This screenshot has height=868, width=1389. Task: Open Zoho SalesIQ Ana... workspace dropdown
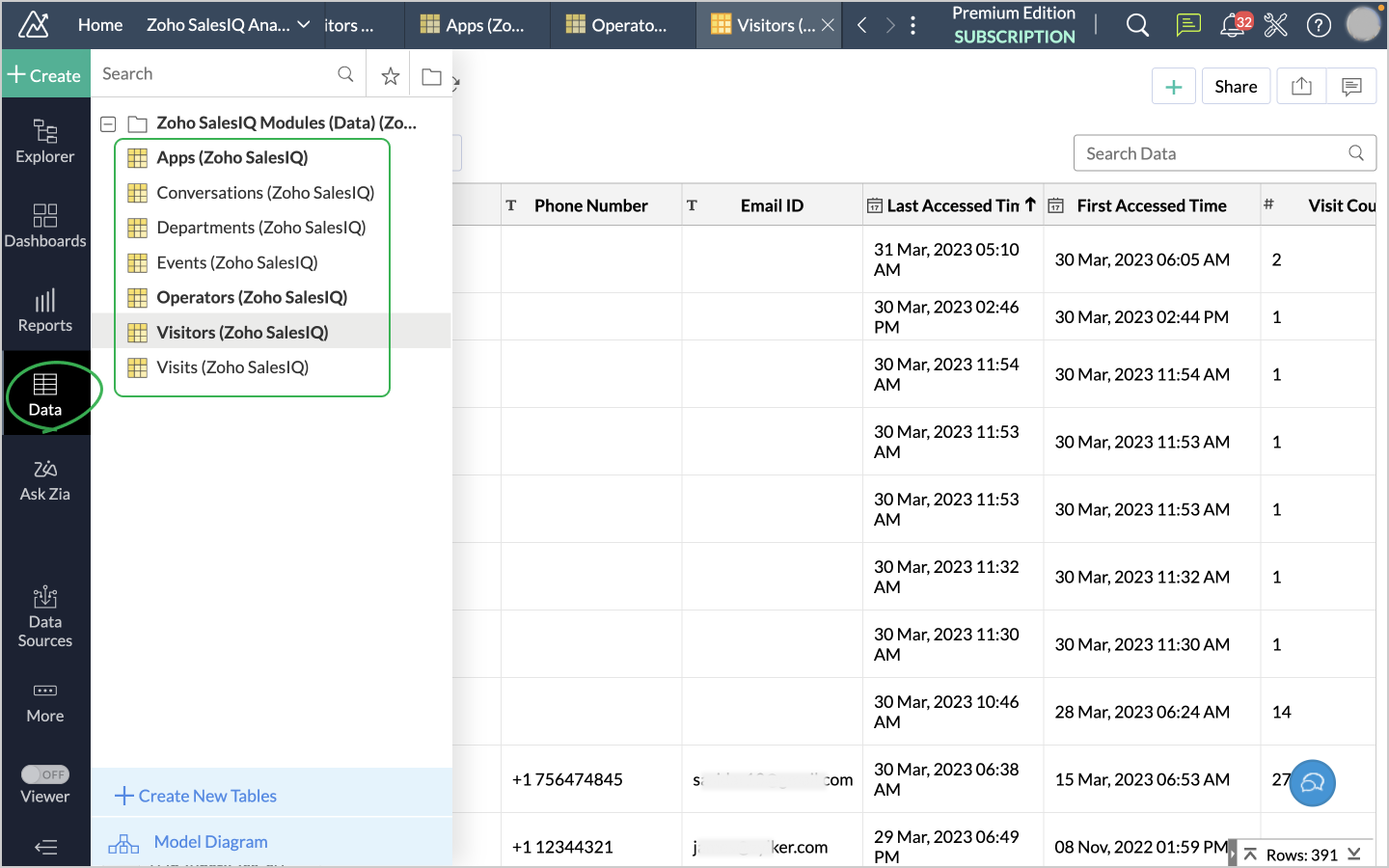coord(229,25)
